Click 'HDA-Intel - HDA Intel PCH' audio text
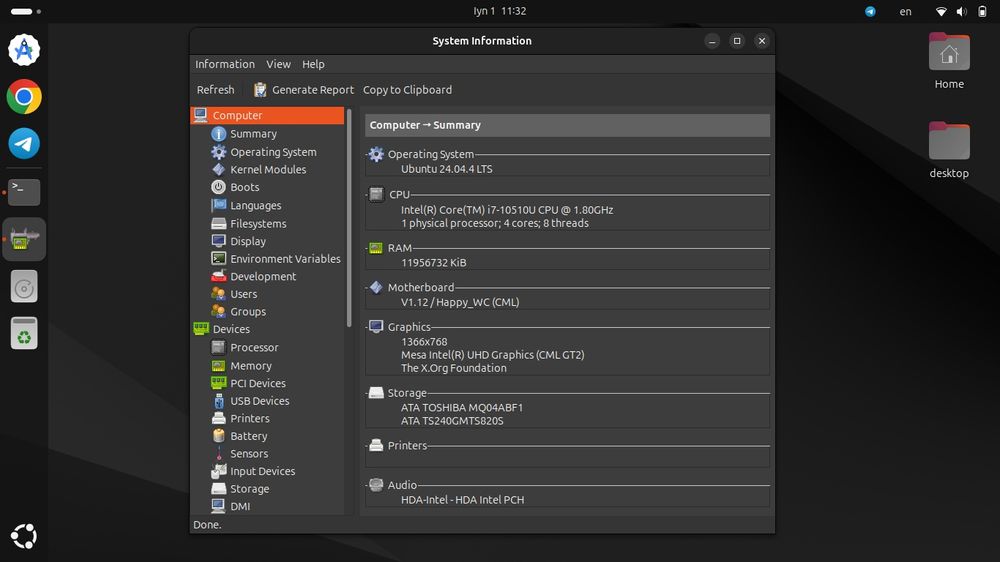Viewport: 1000px width, 562px height. (x=462, y=500)
